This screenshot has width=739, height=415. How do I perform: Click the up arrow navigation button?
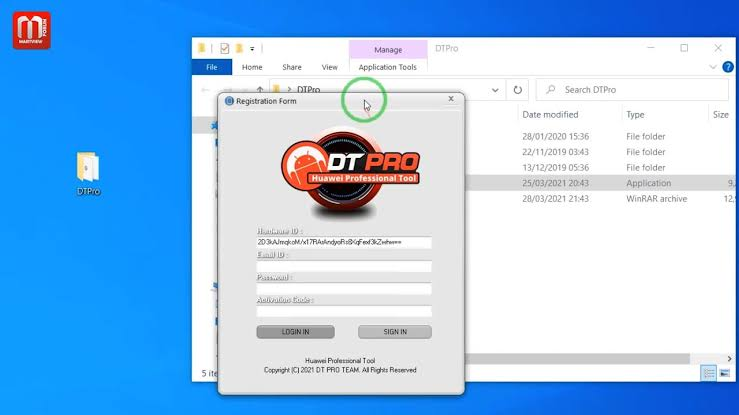(x=260, y=90)
